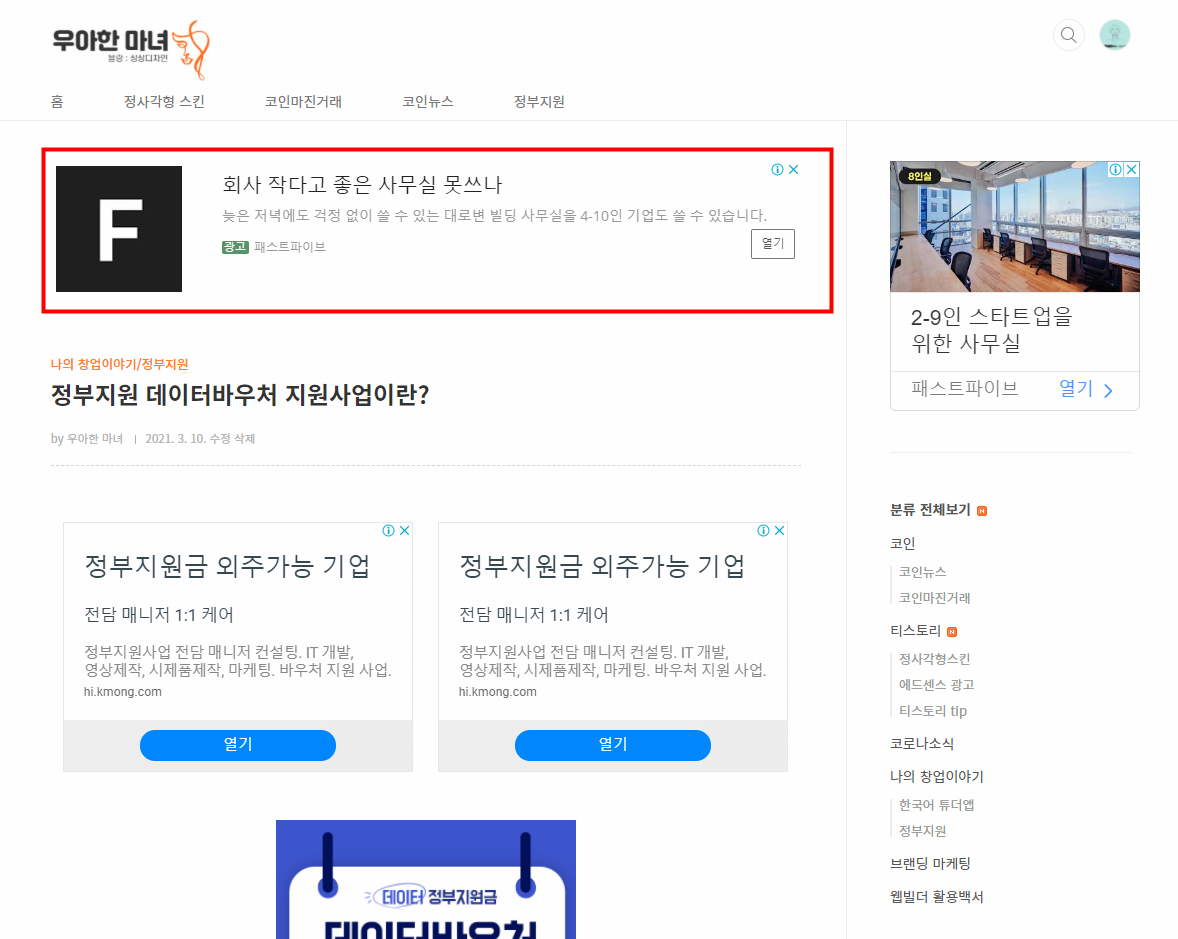The image size is (1178, 939).
Task: Click the chevron arrow beside sidebar 열기
Action: click(x=1108, y=390)
